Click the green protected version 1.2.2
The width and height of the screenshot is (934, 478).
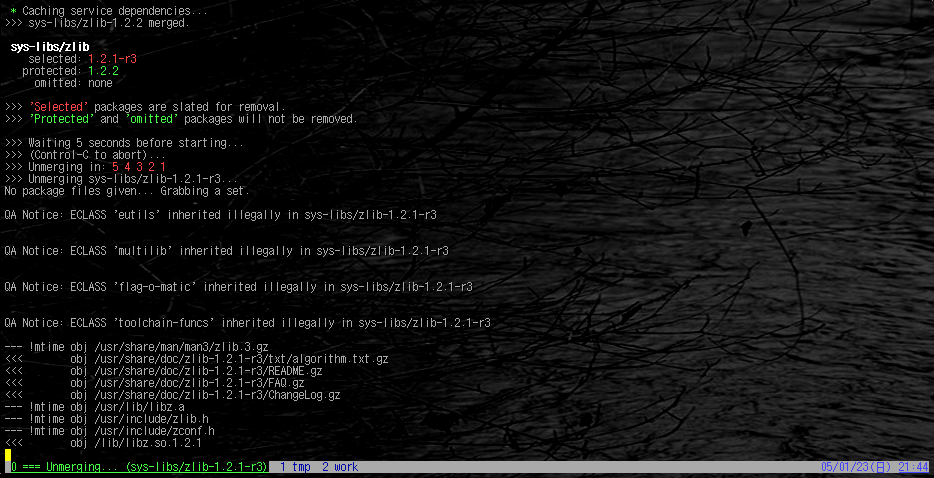click(x=104, y=71)
